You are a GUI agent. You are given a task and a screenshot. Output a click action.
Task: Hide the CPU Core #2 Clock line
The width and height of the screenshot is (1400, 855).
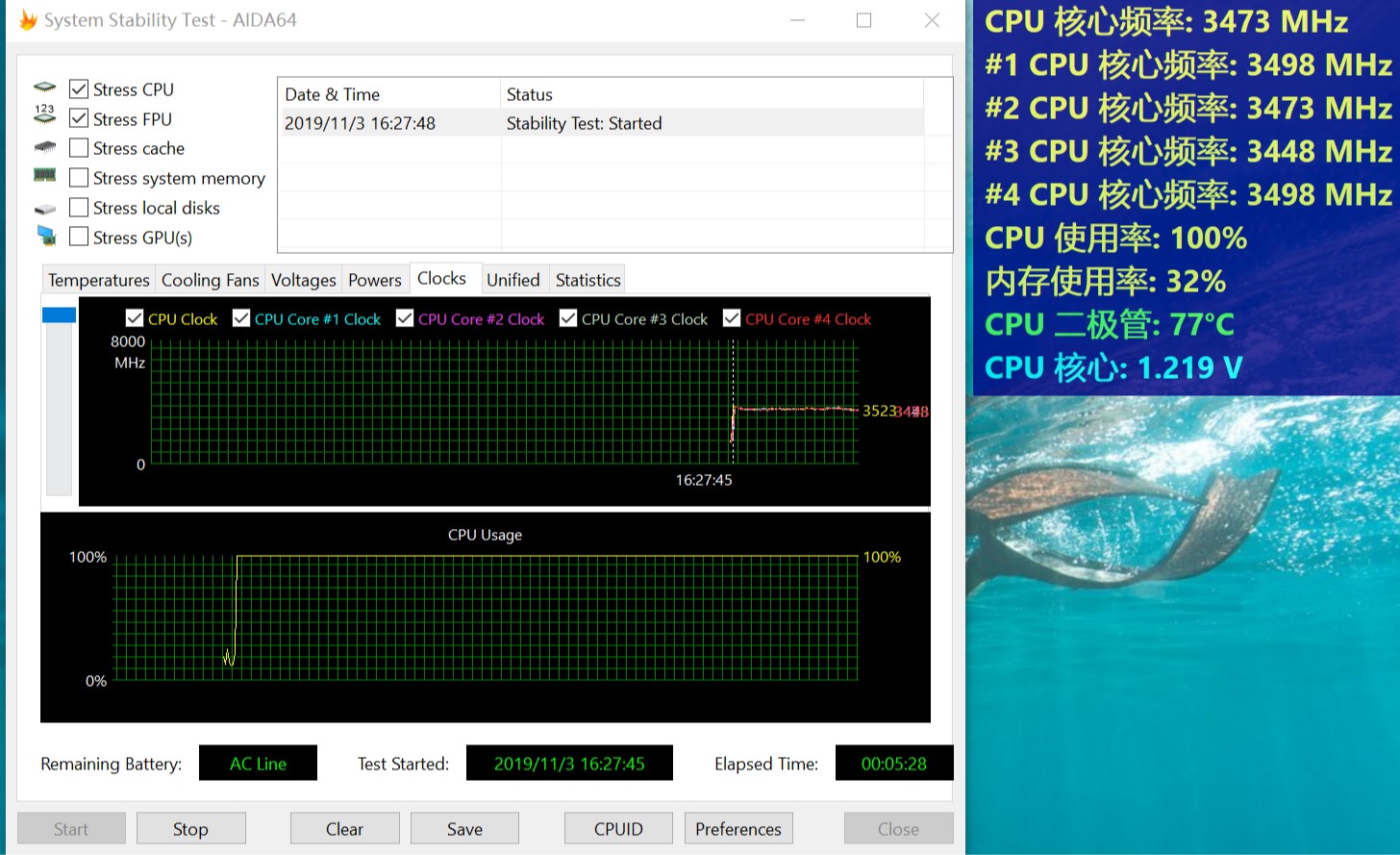pos(405,318)
